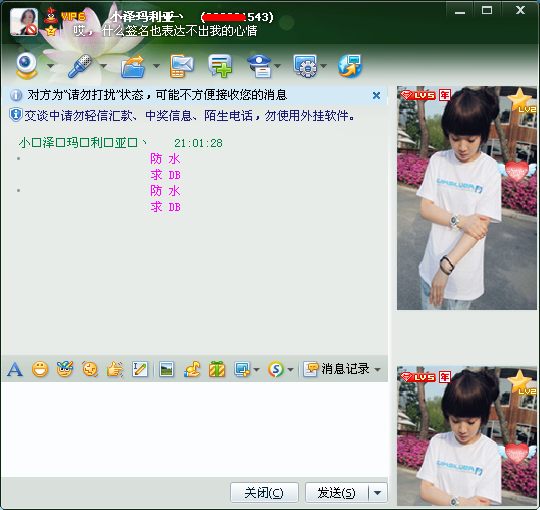Click the LV2 star badge on upper show
The width and height of the screenshot is (540, 510).
[522, 100]
